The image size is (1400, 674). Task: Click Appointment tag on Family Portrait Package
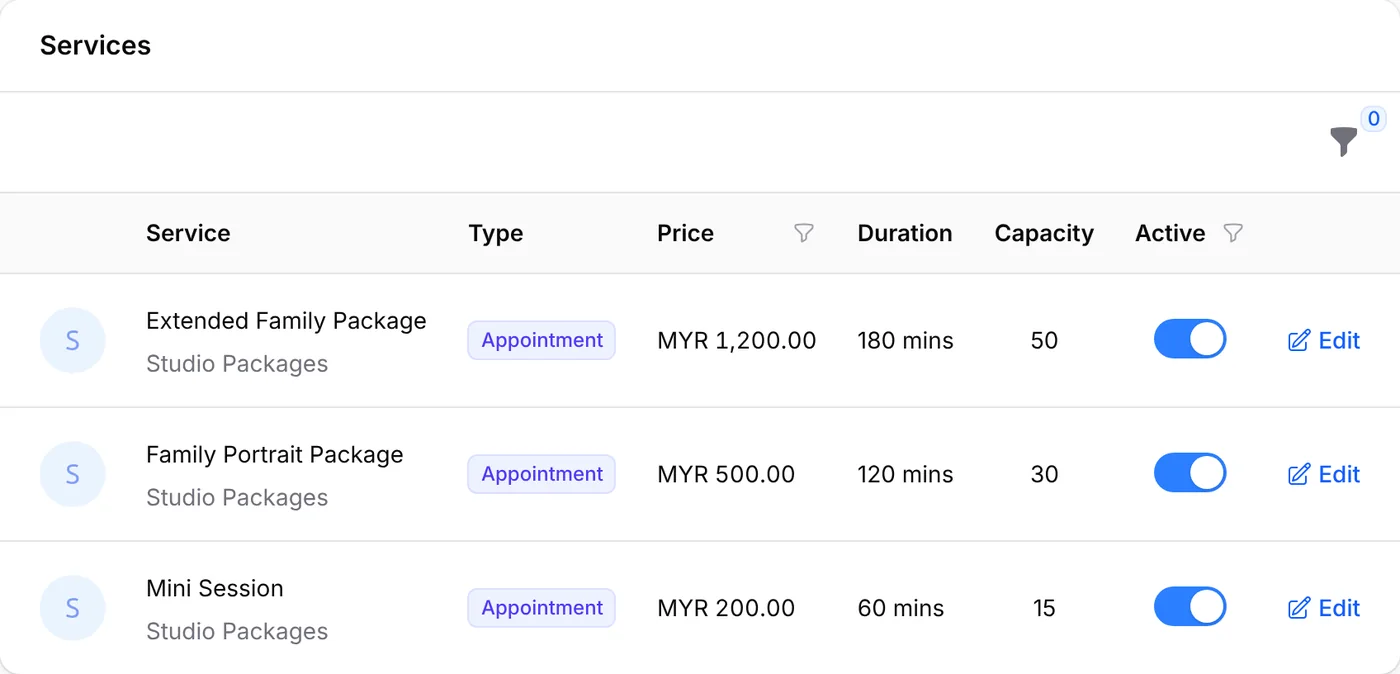541,474
